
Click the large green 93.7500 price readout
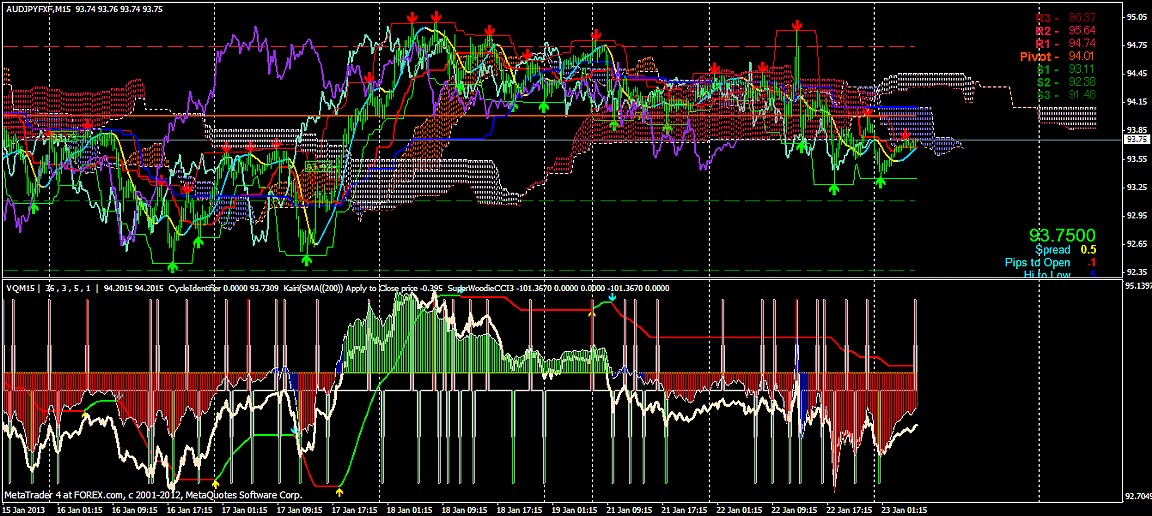click(1062, 236)
